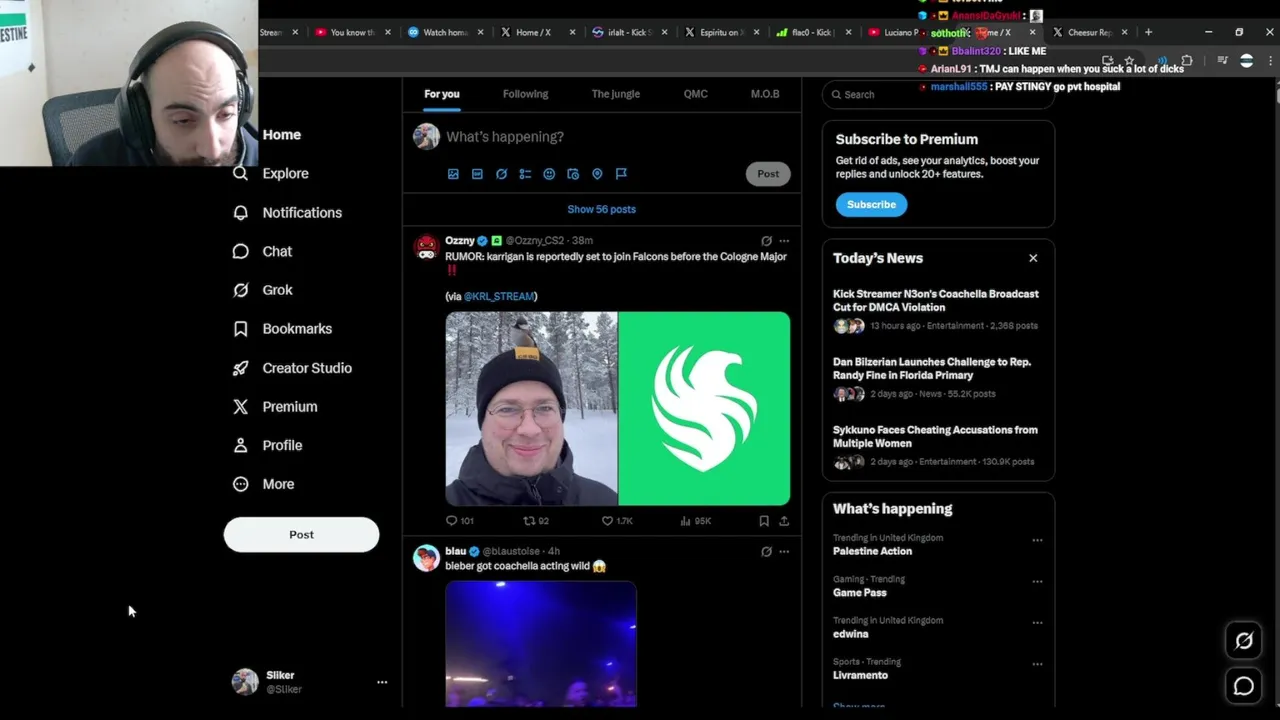Switch to the QMC tab
The width and height of the screenshot is (1280, 720).
695,94
